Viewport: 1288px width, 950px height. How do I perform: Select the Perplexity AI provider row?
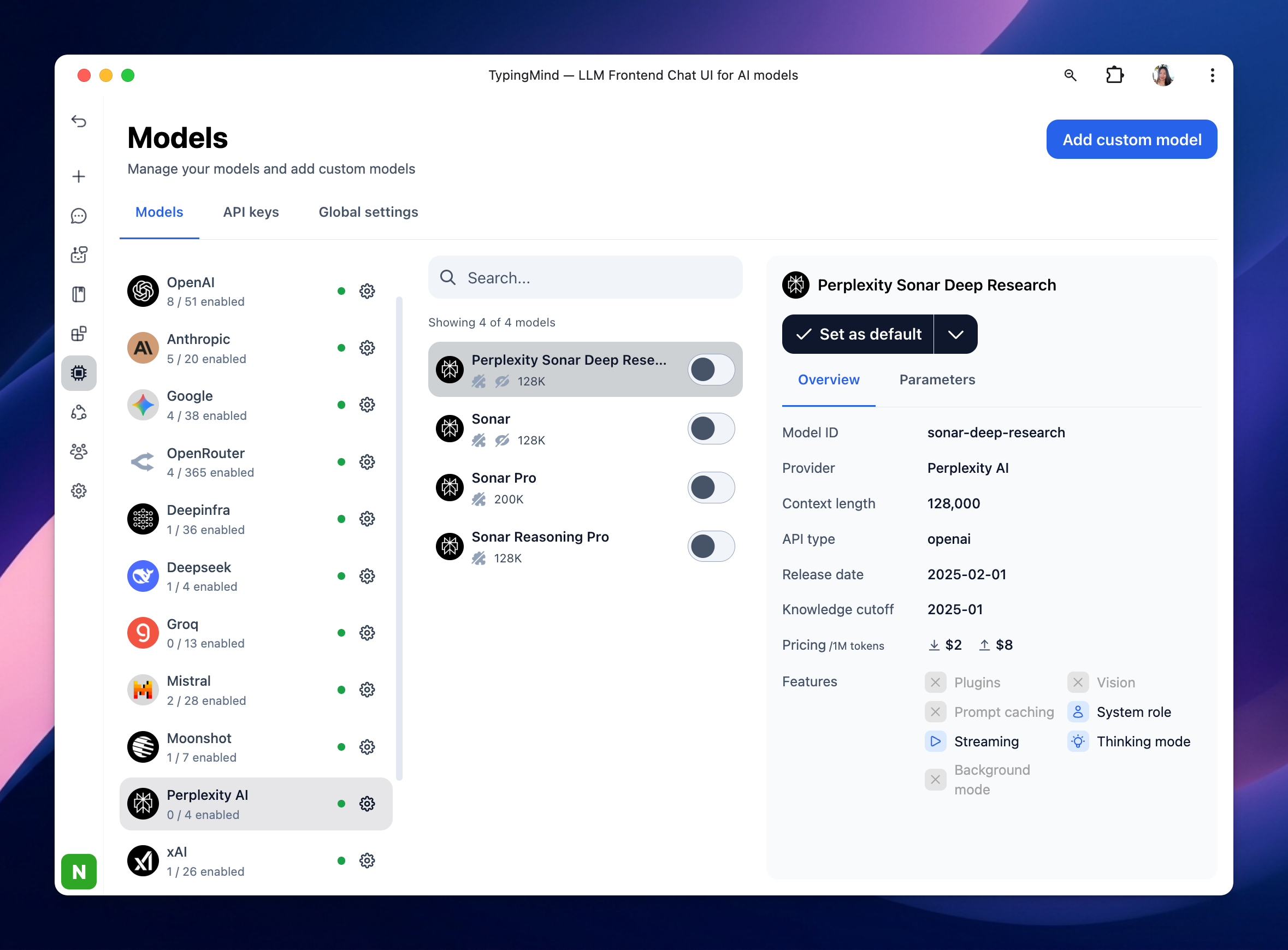coord(256,805)
